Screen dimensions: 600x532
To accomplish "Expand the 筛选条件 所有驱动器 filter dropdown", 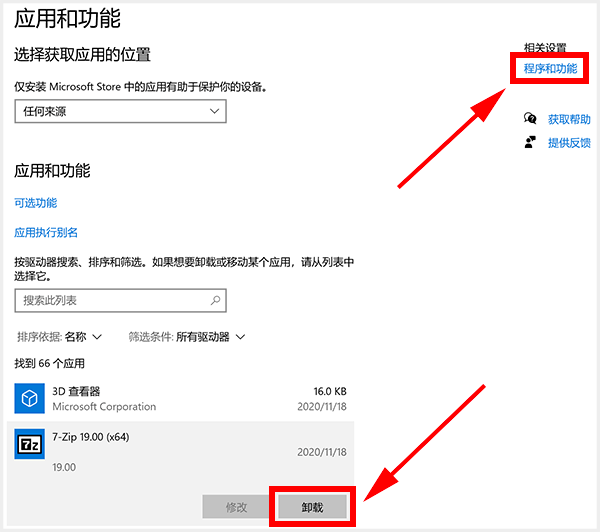I will click(187, 337).
